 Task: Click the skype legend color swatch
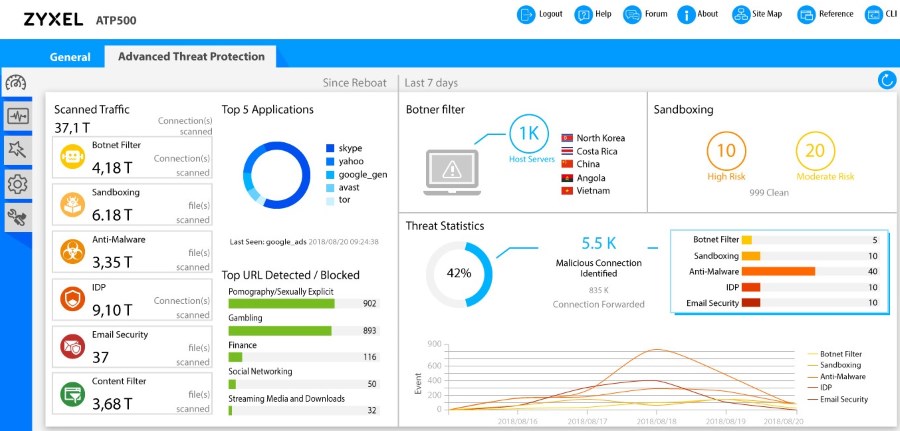tap(330, 148)
